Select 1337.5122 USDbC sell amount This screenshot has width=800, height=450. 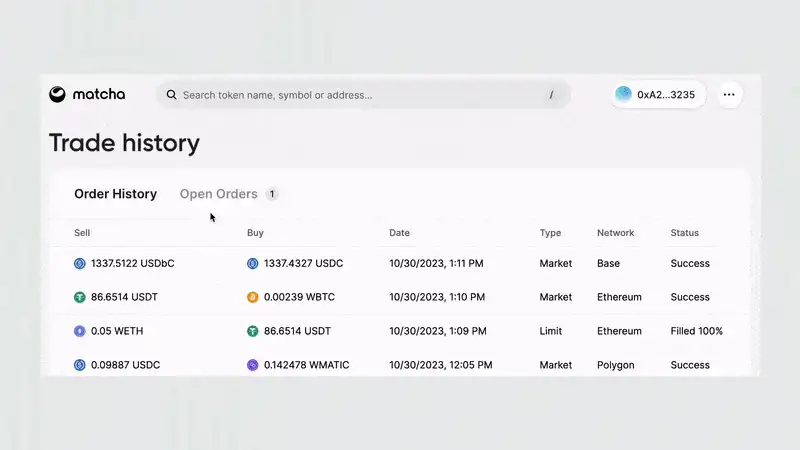click(x=133, y=263)
